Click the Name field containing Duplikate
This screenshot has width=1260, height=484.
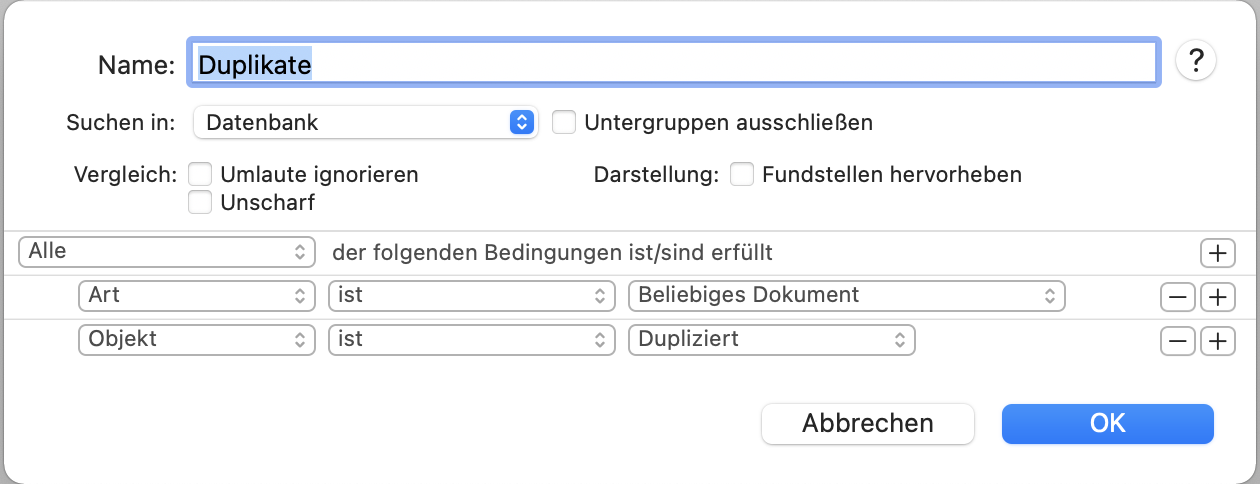coord(674,63)
